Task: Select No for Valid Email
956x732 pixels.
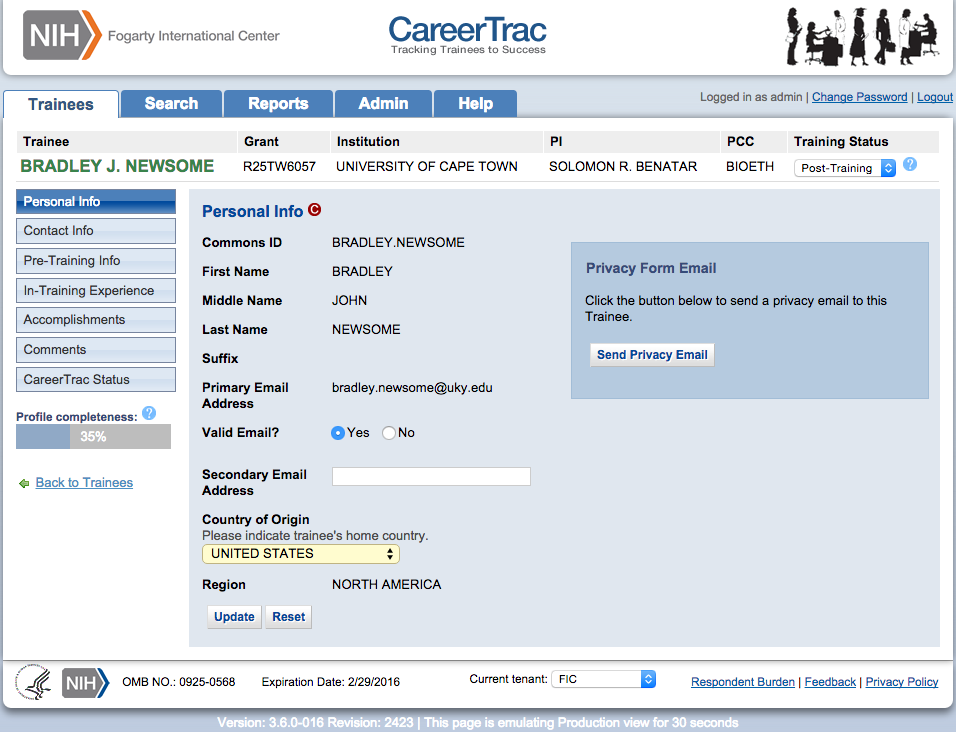Action: 388,433
